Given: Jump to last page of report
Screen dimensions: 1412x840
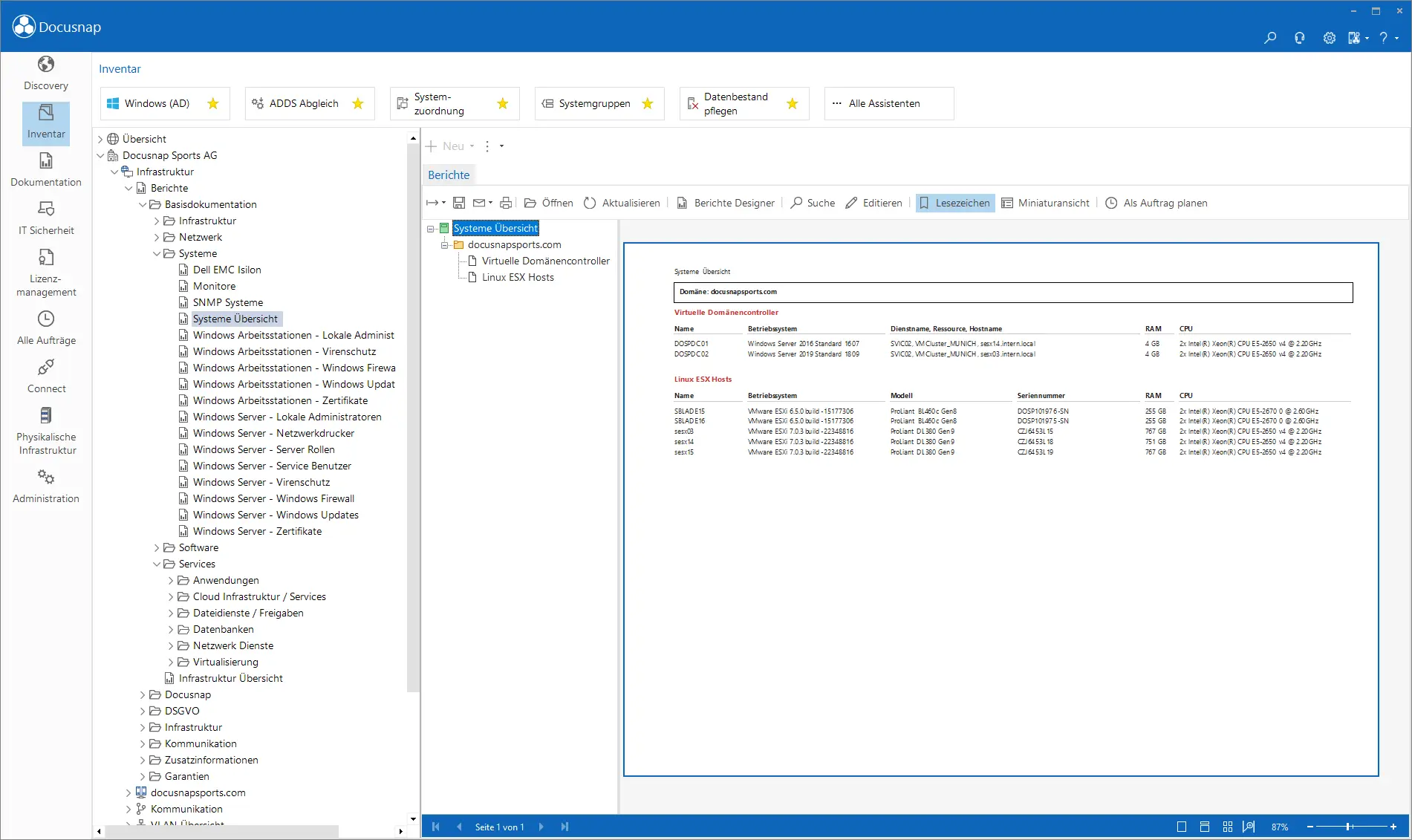Looking at the screenshot, I should tap(565, 827).
